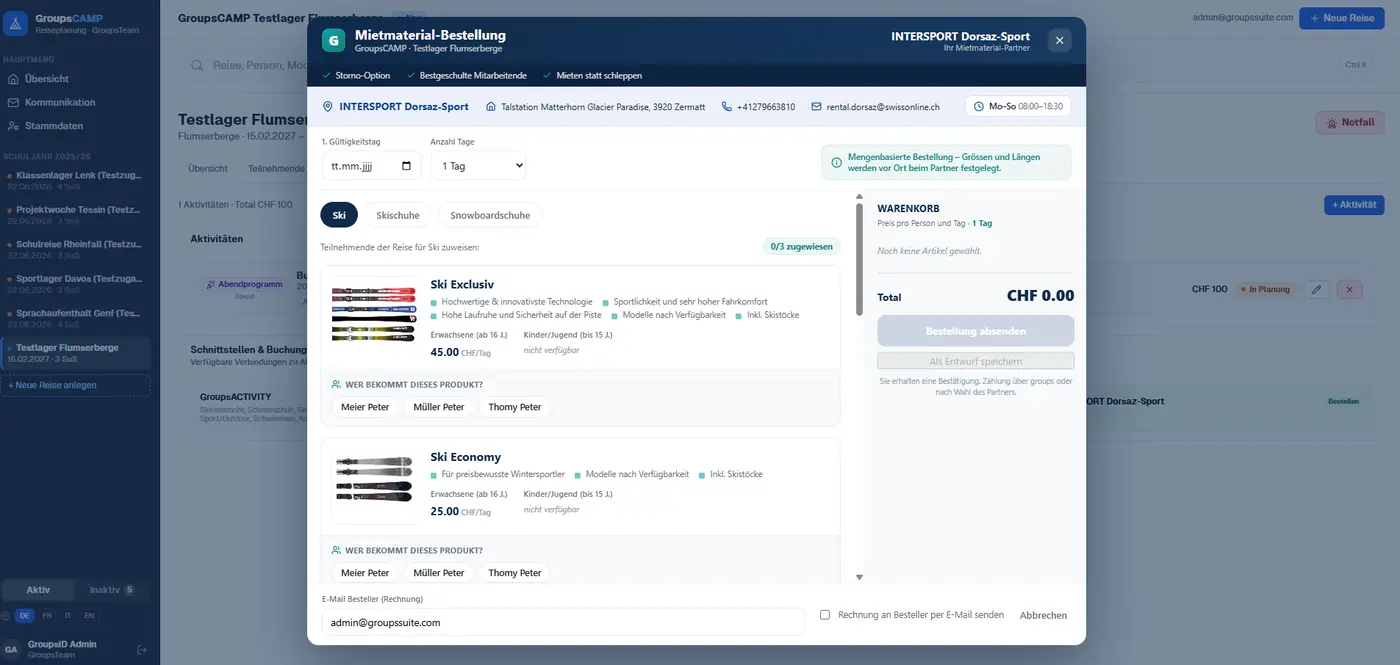Click the phone icon next to +41279663810

click(727, 106)
